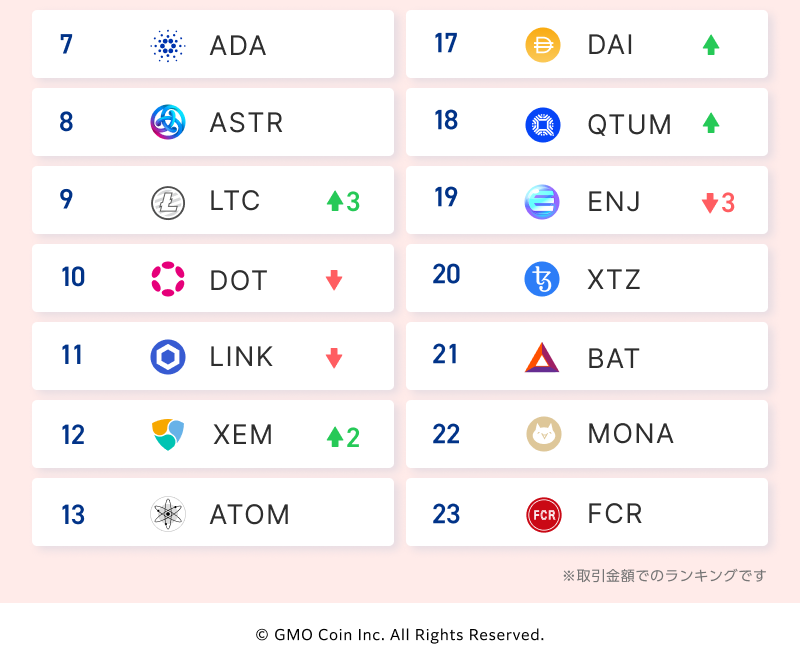
Task: Click the GMO Coin Inc. copyright text
Action: pos(400,635)
